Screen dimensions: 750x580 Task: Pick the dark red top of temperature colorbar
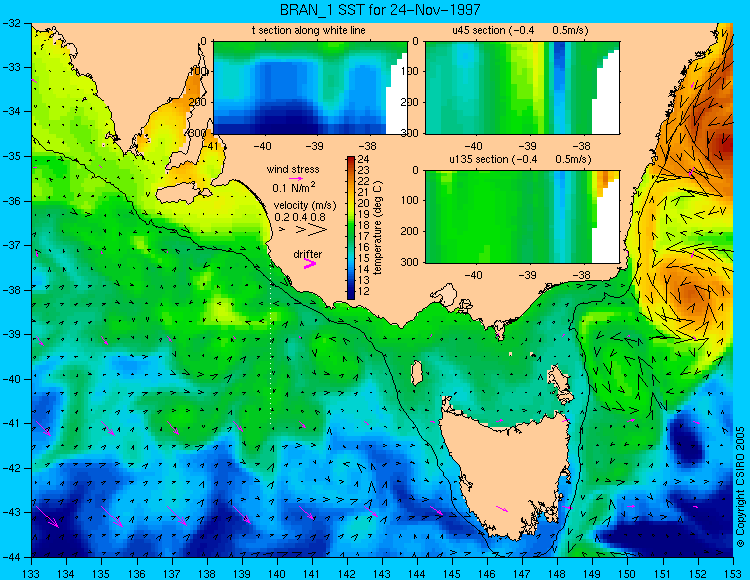(x=351, y=159)
